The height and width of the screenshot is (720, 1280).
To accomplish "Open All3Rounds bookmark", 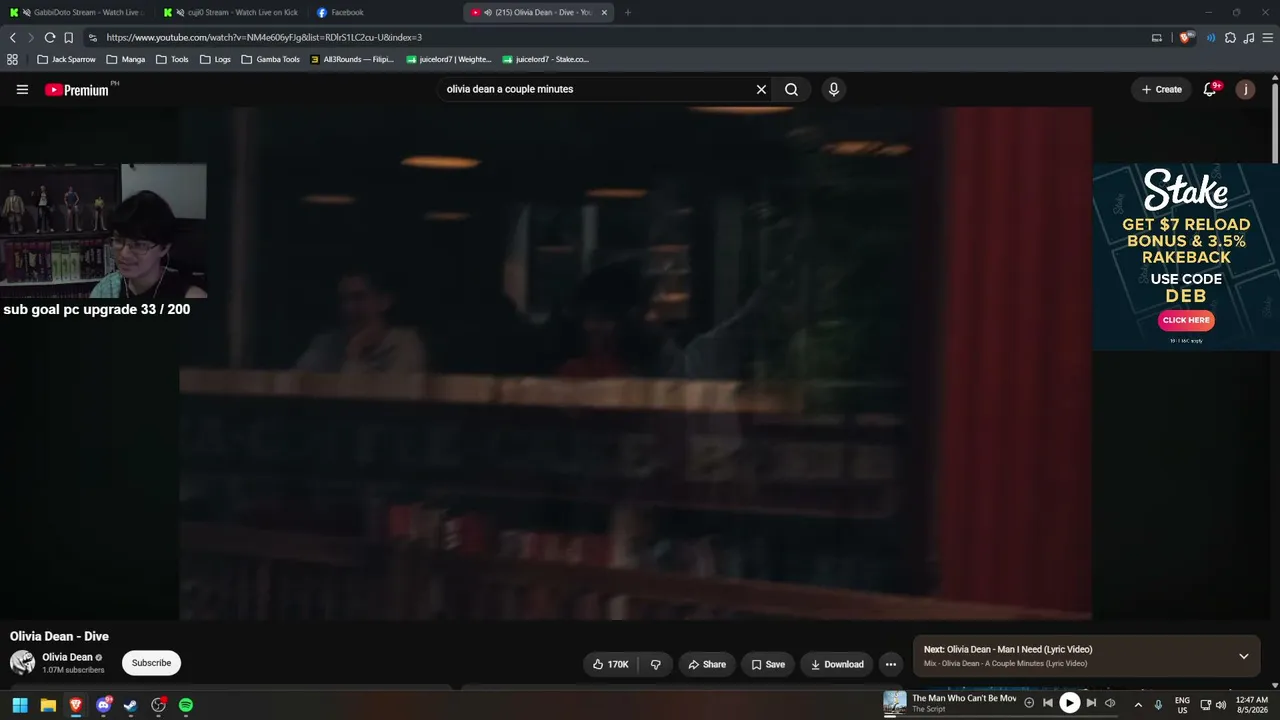I will (x=352, y=59).
